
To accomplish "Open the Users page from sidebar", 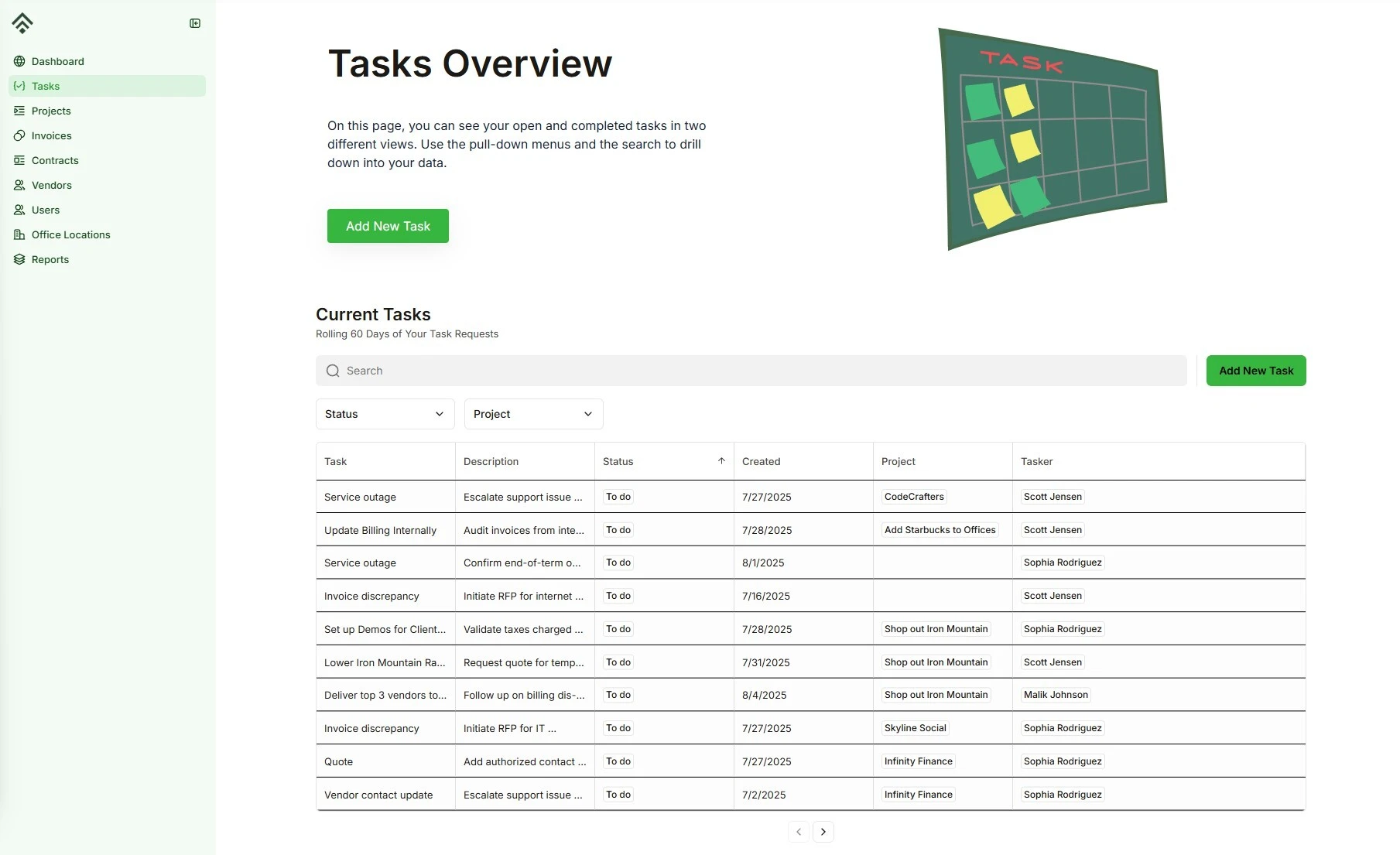I will click(46, 210).
